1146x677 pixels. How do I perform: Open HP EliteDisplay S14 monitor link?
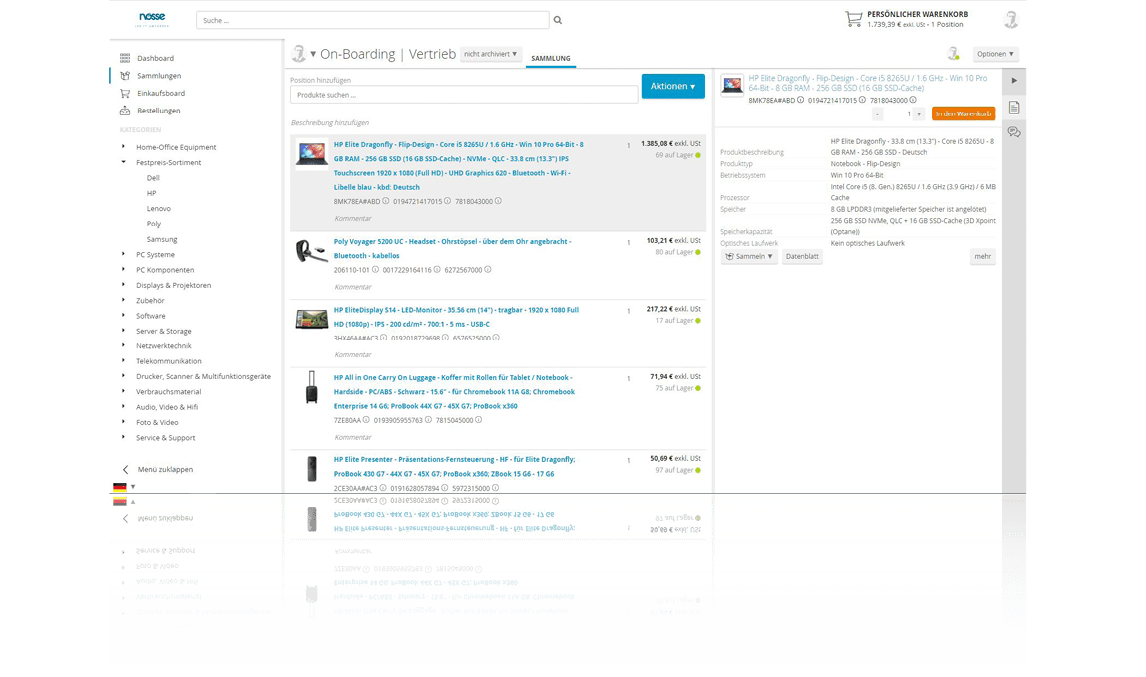point(456,317)
